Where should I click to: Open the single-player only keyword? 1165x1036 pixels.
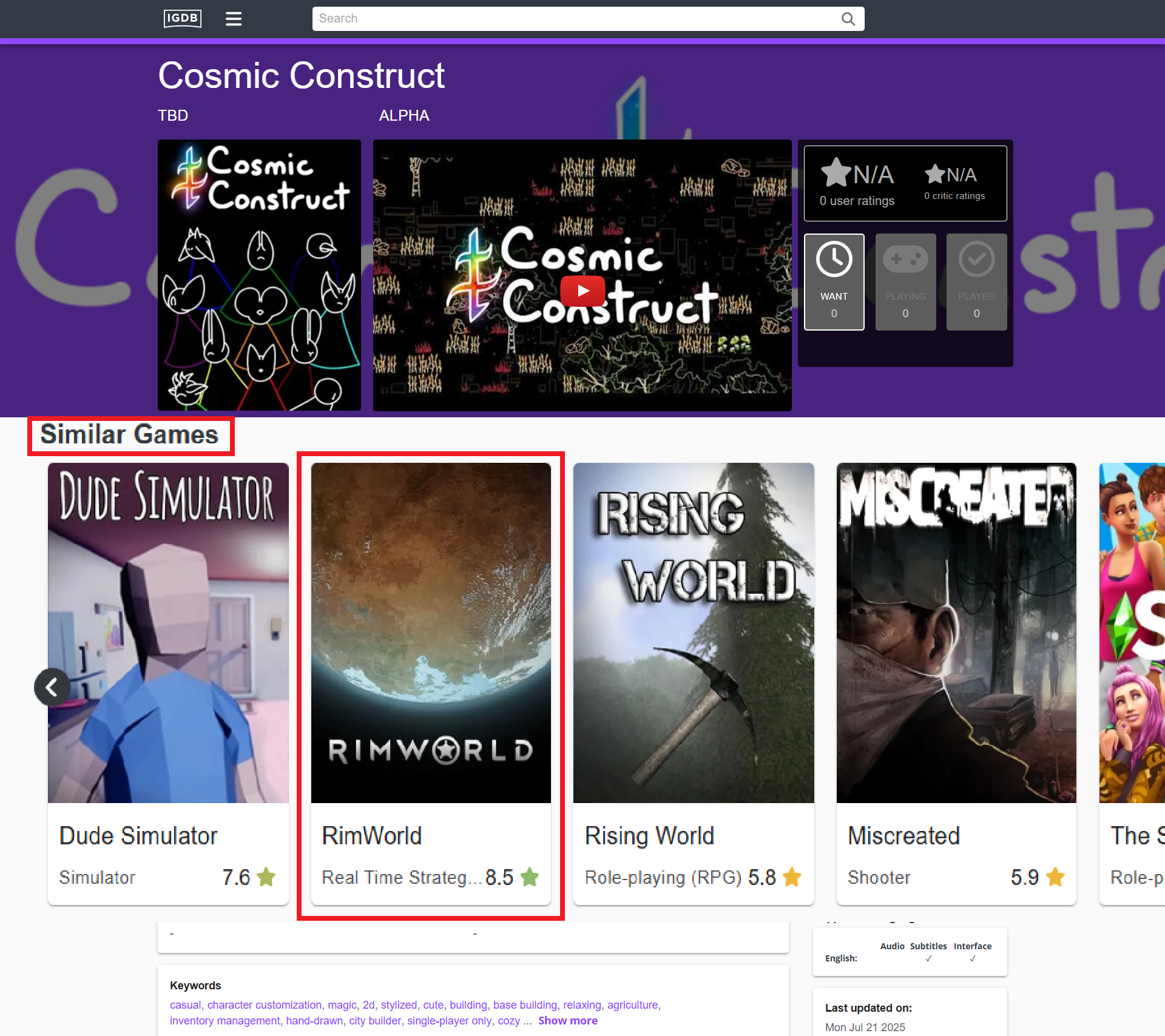coord(450,1021)
